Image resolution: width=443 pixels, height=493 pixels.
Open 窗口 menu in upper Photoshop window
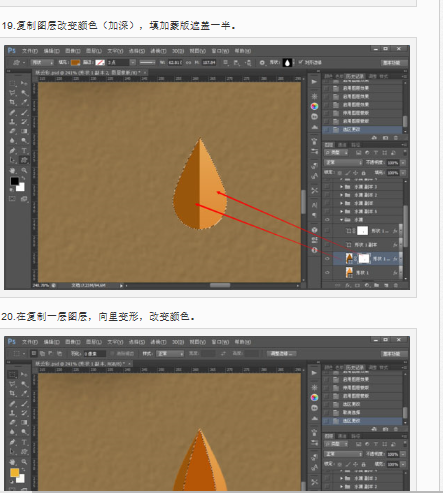pyautogui.click(x=220, y=51)
